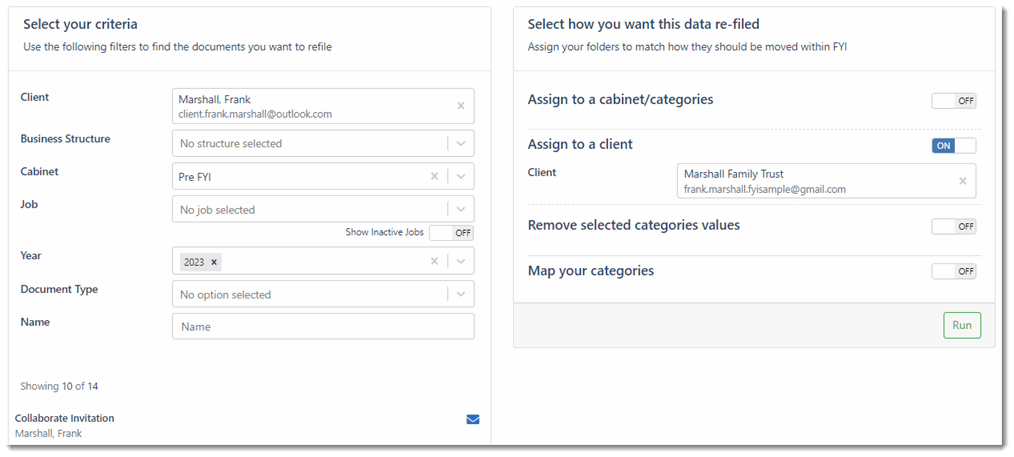Viewport: 1014px width, 457px height.
Task: Click 'No structure selected' placeholder text
Action: [231, 143]
